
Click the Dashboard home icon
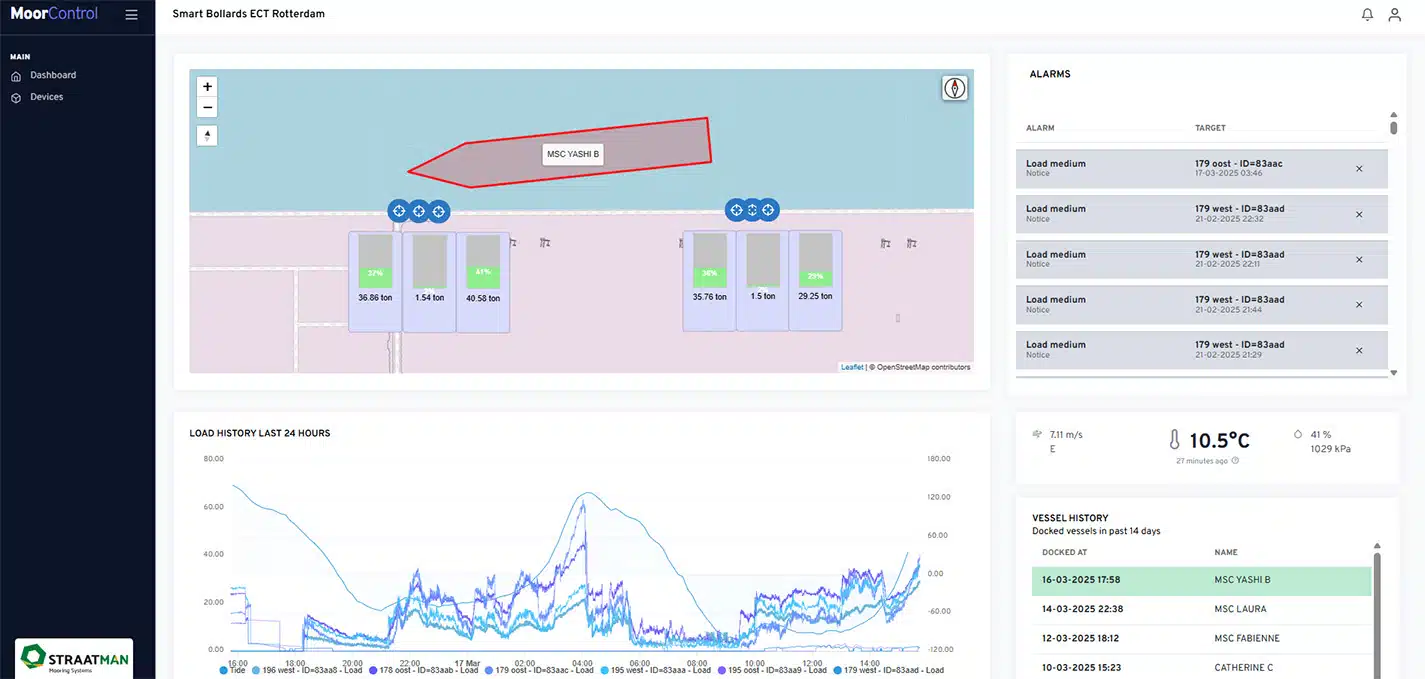(16, 76)
